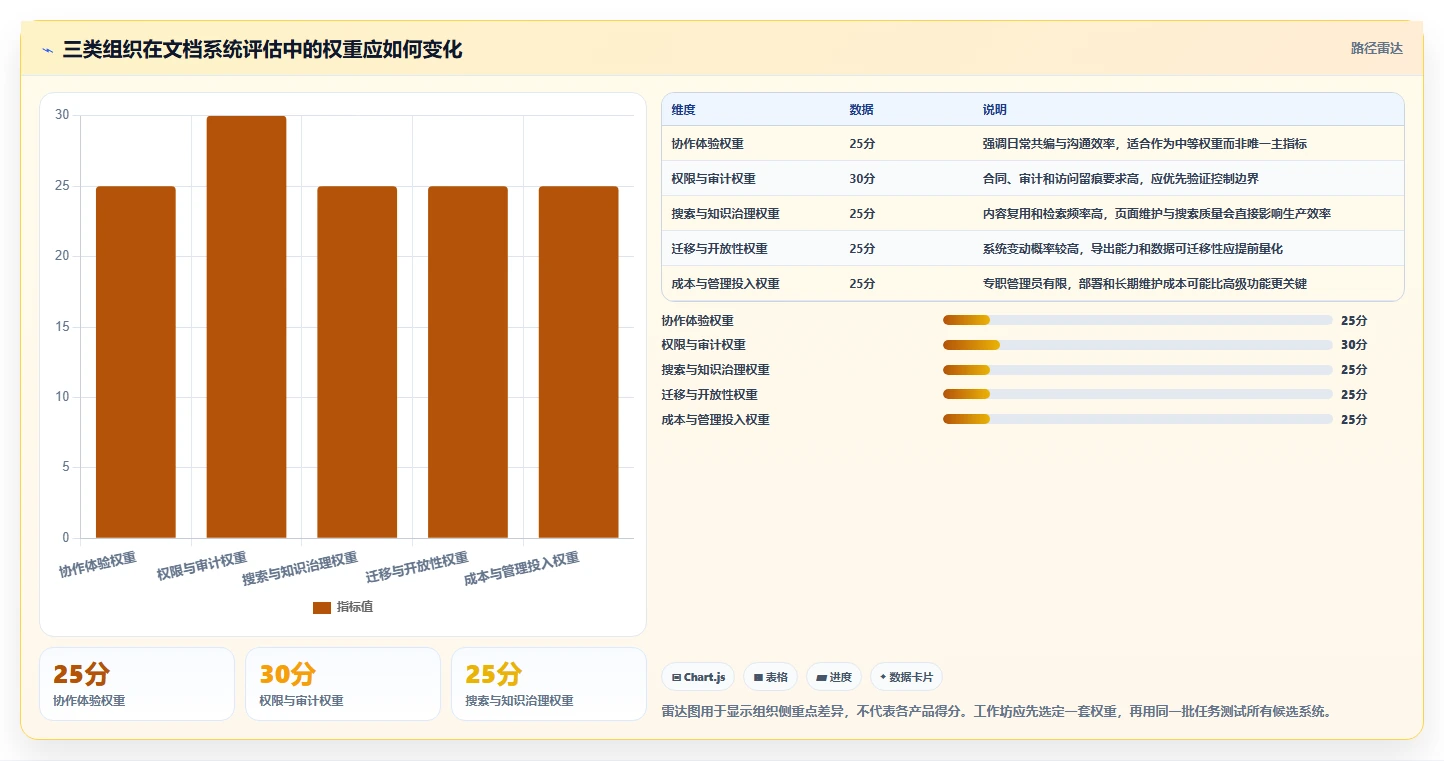Click the 协作体验权重 bar in the chart
1444x761 pixels.
point(136,362)
